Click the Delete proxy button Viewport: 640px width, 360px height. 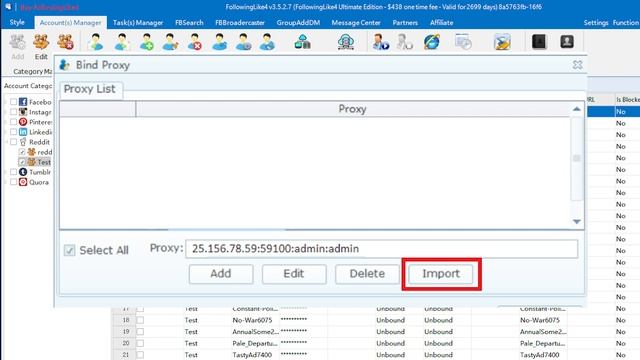(367, 274)
